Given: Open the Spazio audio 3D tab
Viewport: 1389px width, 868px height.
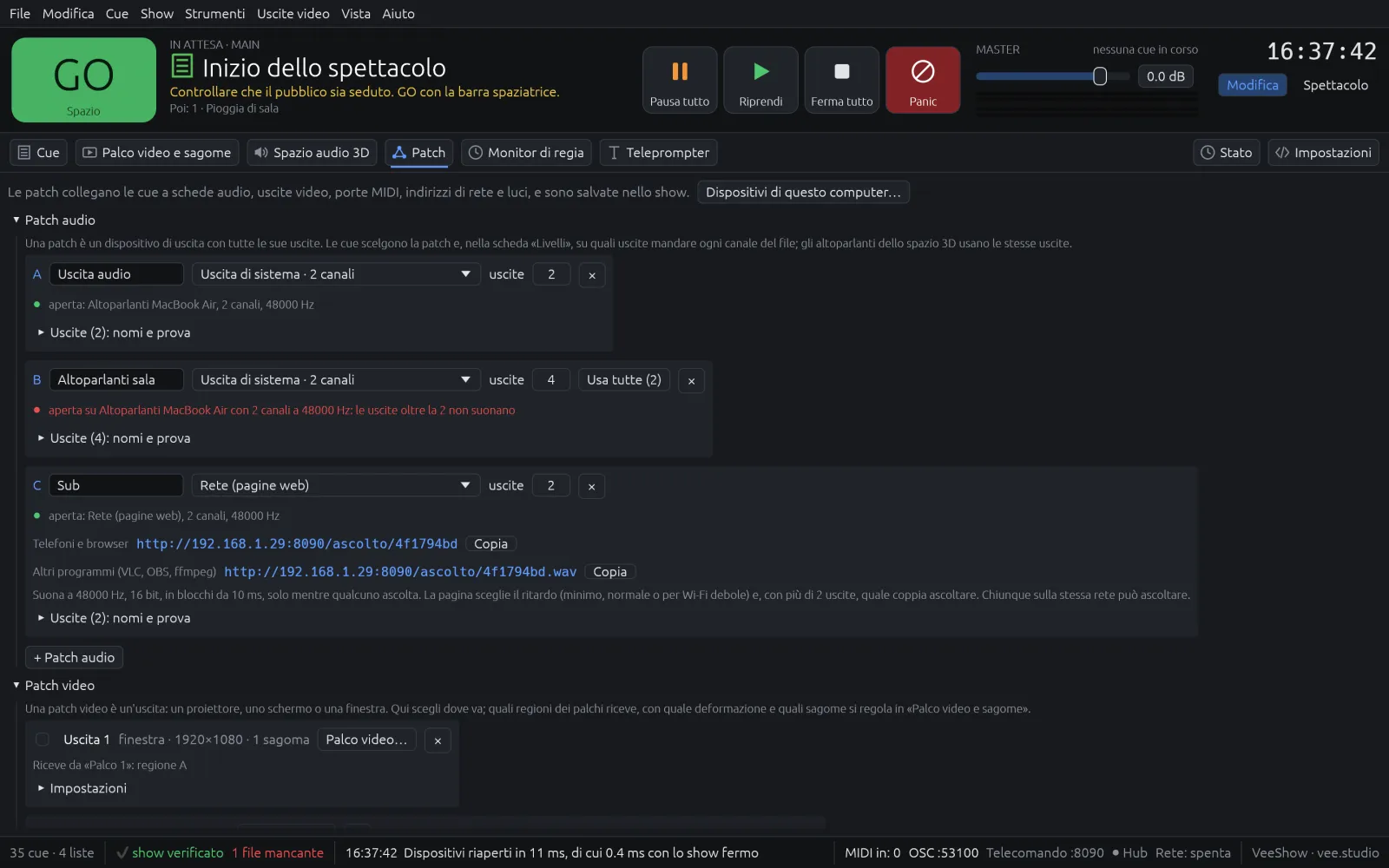Looking at the screenshot, I should tap(312, 153).
